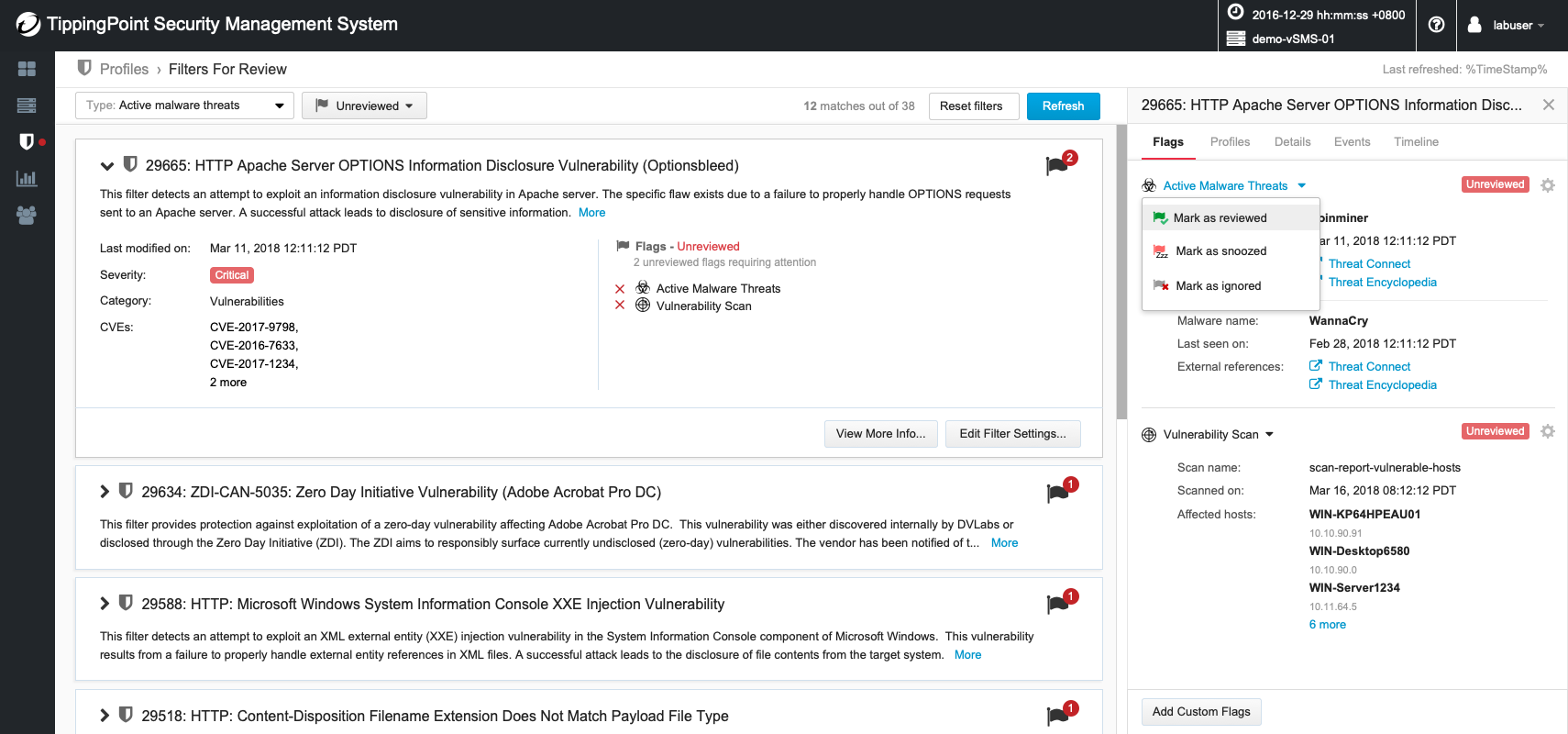Click the biohazard icon in Active Malware Threats row
The width and height of the screenshot is (1568, 734).
[643, 287]
